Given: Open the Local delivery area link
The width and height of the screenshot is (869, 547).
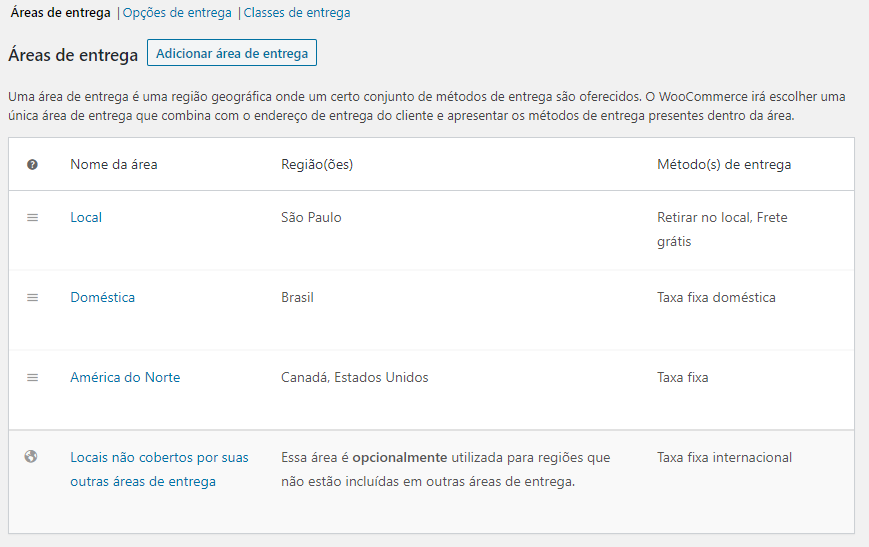Looking at the screenshot, I should pyautogui.click(x=86, y=217).
